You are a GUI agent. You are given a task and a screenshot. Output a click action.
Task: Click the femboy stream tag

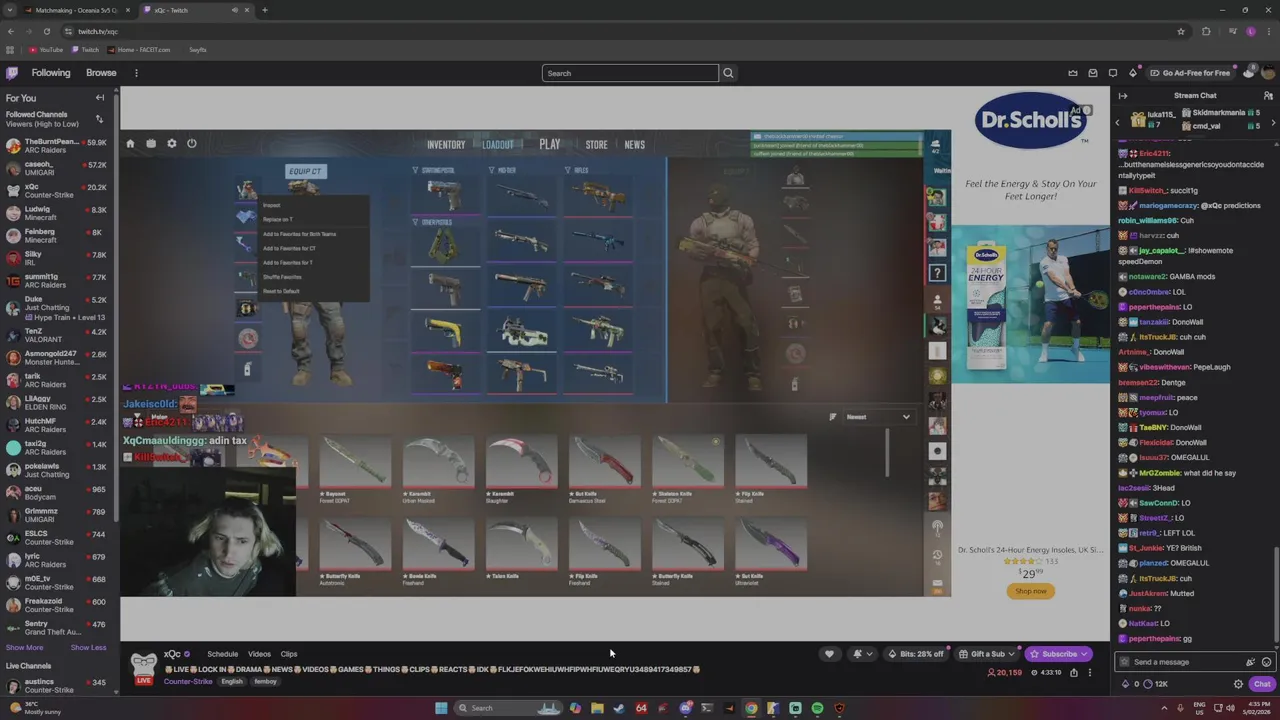click(x=265, y=682)
